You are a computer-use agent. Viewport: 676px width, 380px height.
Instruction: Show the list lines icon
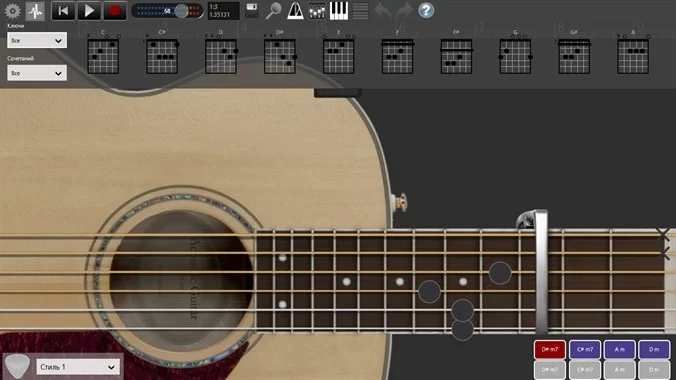pyautogui.click(x=360, y=11)
